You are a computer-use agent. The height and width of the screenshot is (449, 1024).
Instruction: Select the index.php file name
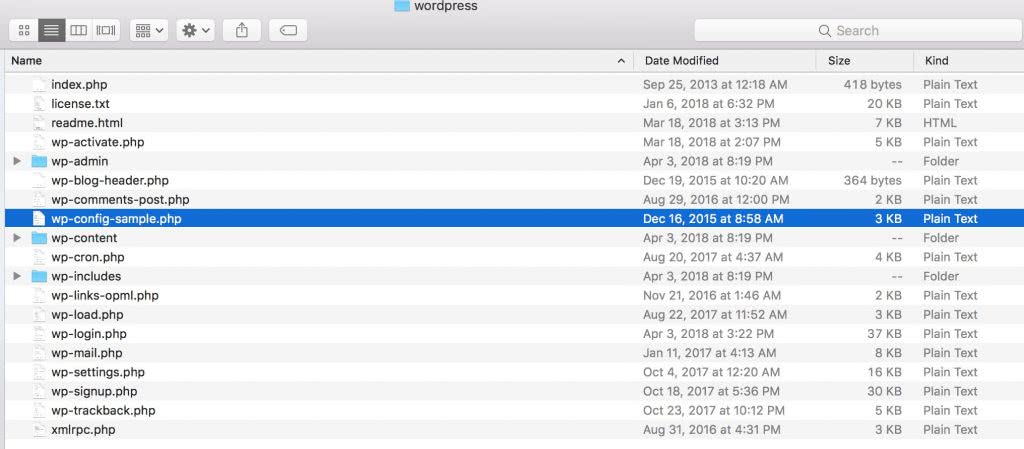(79, 84)
